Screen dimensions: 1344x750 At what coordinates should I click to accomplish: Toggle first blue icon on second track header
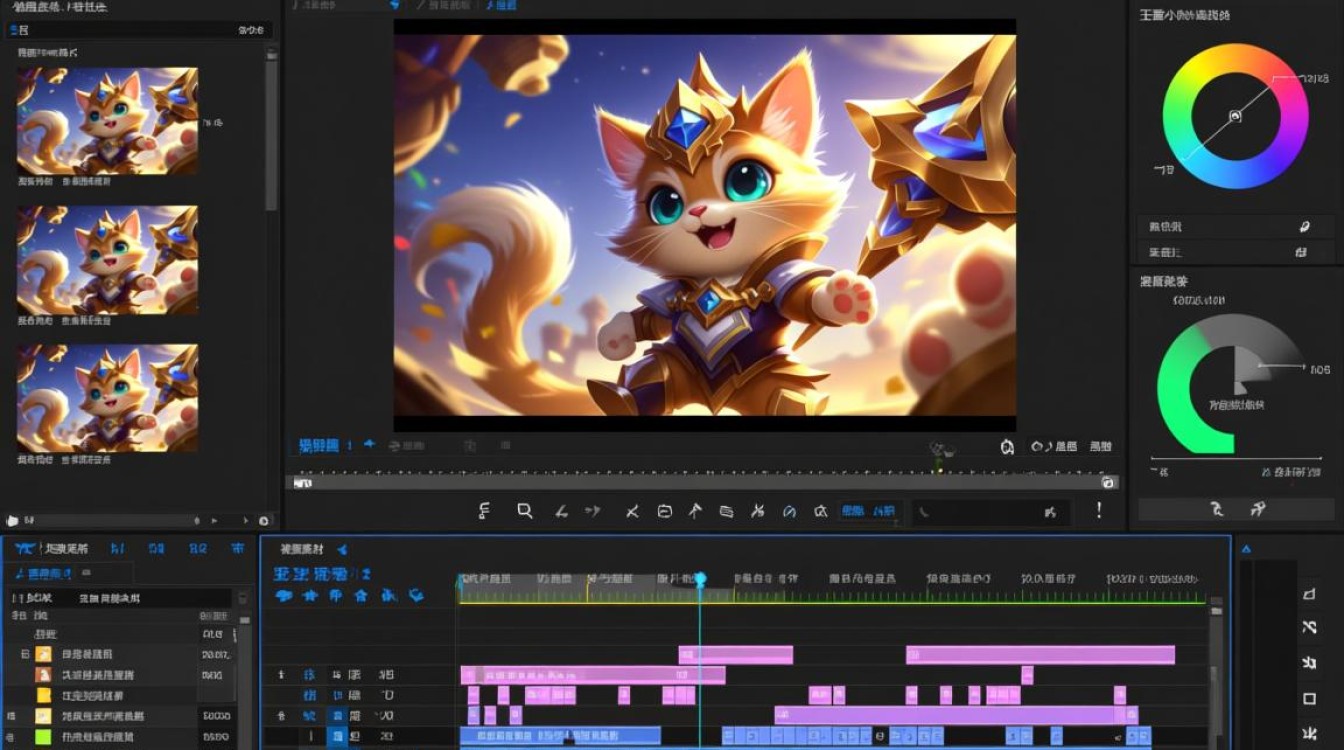pos(310,695)
